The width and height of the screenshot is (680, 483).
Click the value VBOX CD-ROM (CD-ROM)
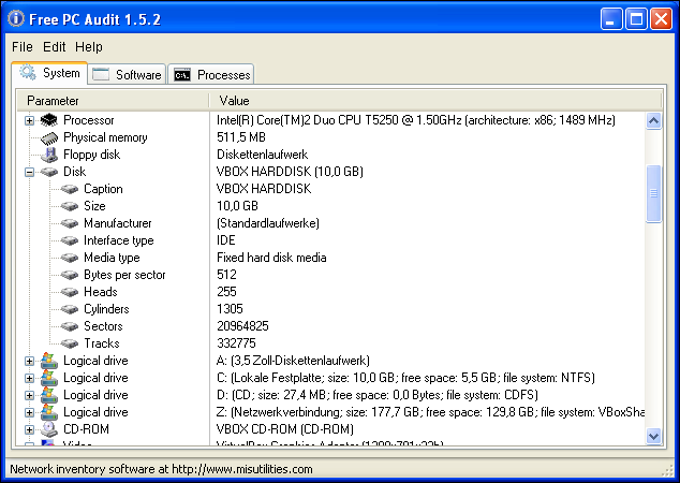click(x=285, y=429)
